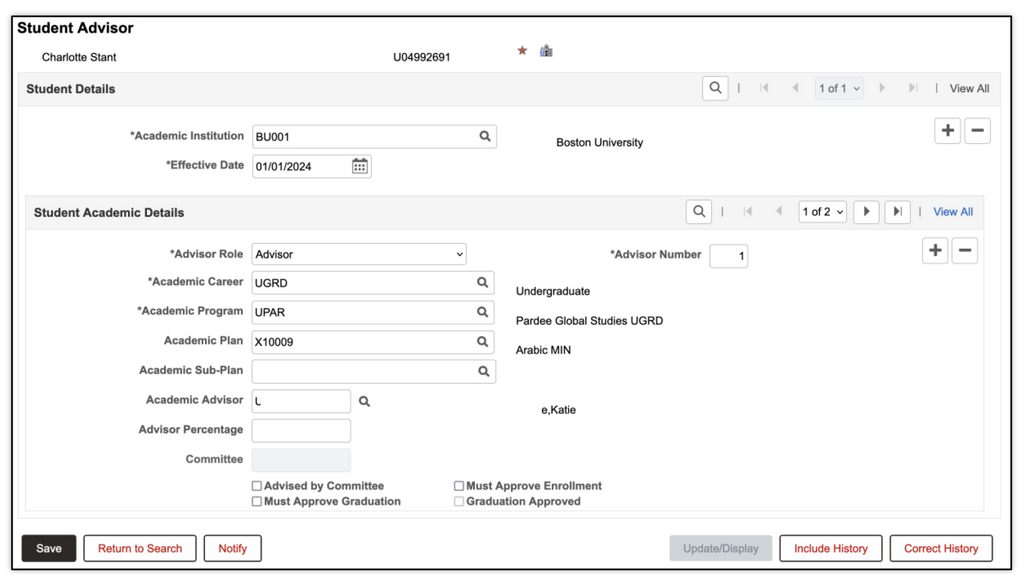
Task: Click the Committee field
Action: point(301,460)
